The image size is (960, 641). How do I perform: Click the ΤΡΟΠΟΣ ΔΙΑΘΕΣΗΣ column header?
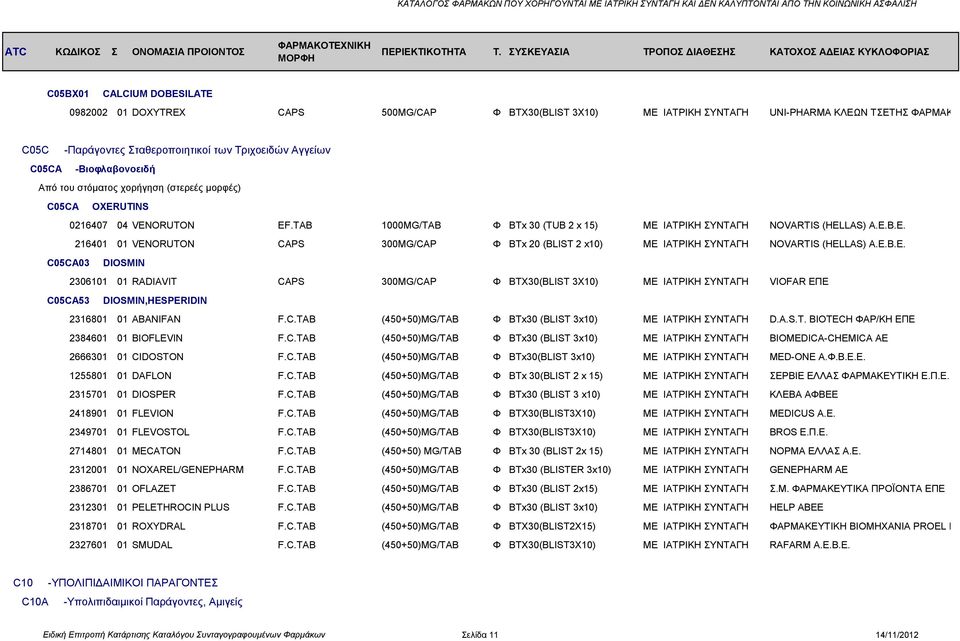coord(689,51)
